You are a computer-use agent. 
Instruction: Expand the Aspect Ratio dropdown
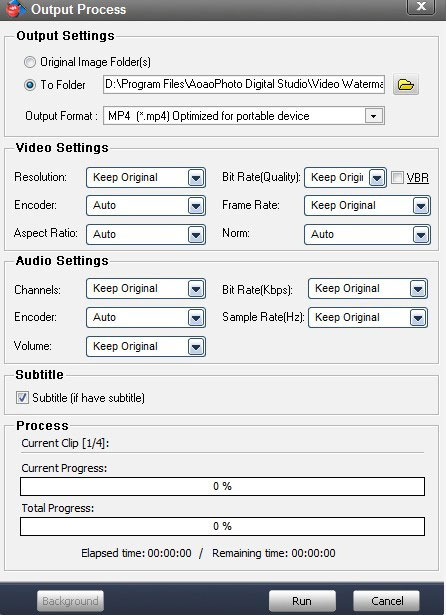(x=146, y=234)
